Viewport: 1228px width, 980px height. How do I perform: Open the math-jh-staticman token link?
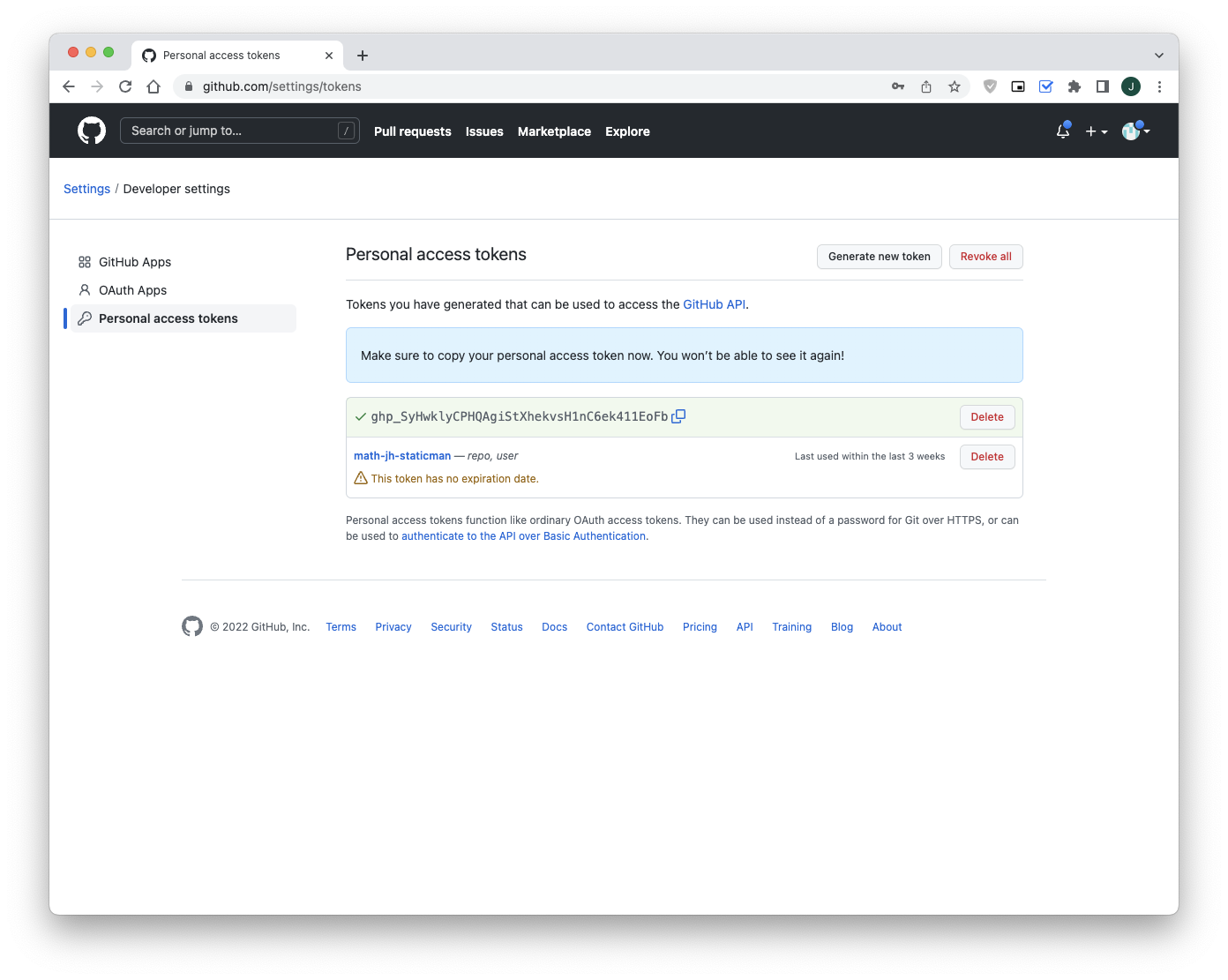[x=402, y=456]
